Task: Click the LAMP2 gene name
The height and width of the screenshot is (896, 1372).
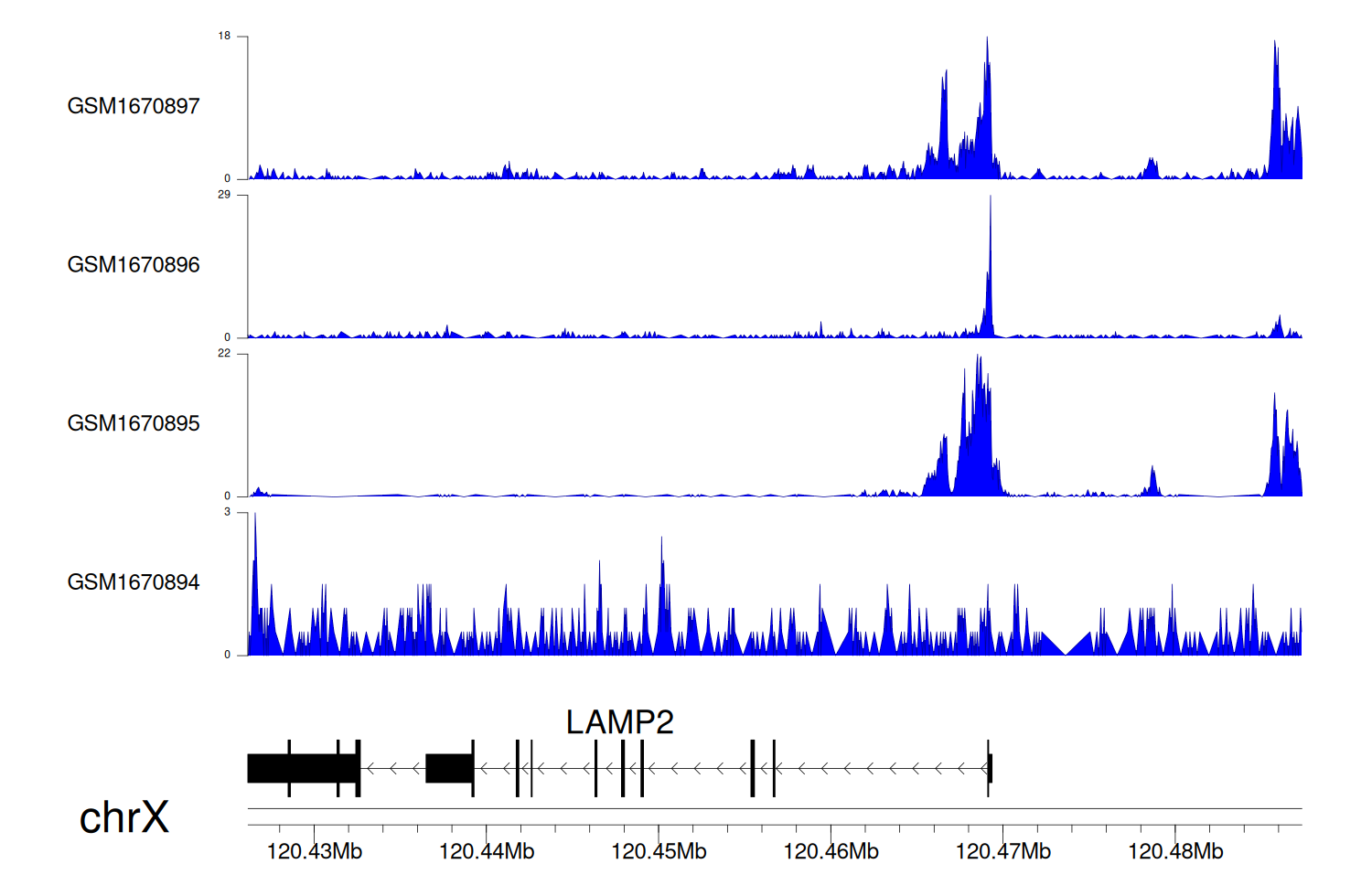Action: pos(619,722)
